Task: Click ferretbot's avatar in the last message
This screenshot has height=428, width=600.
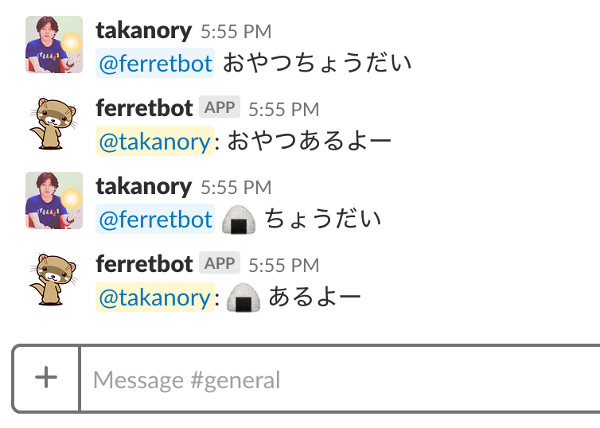Action: tap(54, 279)
